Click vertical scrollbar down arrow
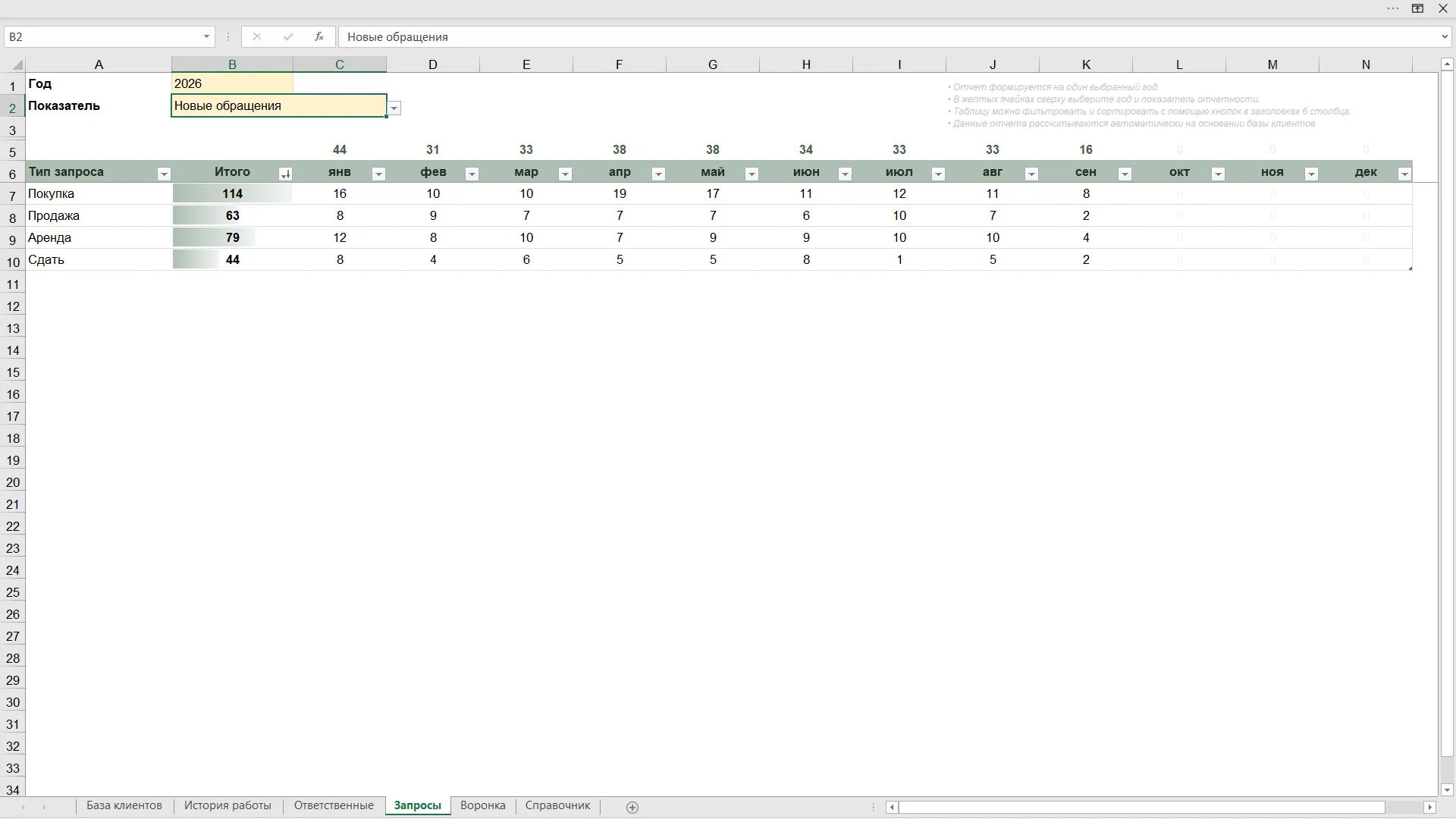The width and height of the screenshot is (1456, 819). coord(1447,790)
